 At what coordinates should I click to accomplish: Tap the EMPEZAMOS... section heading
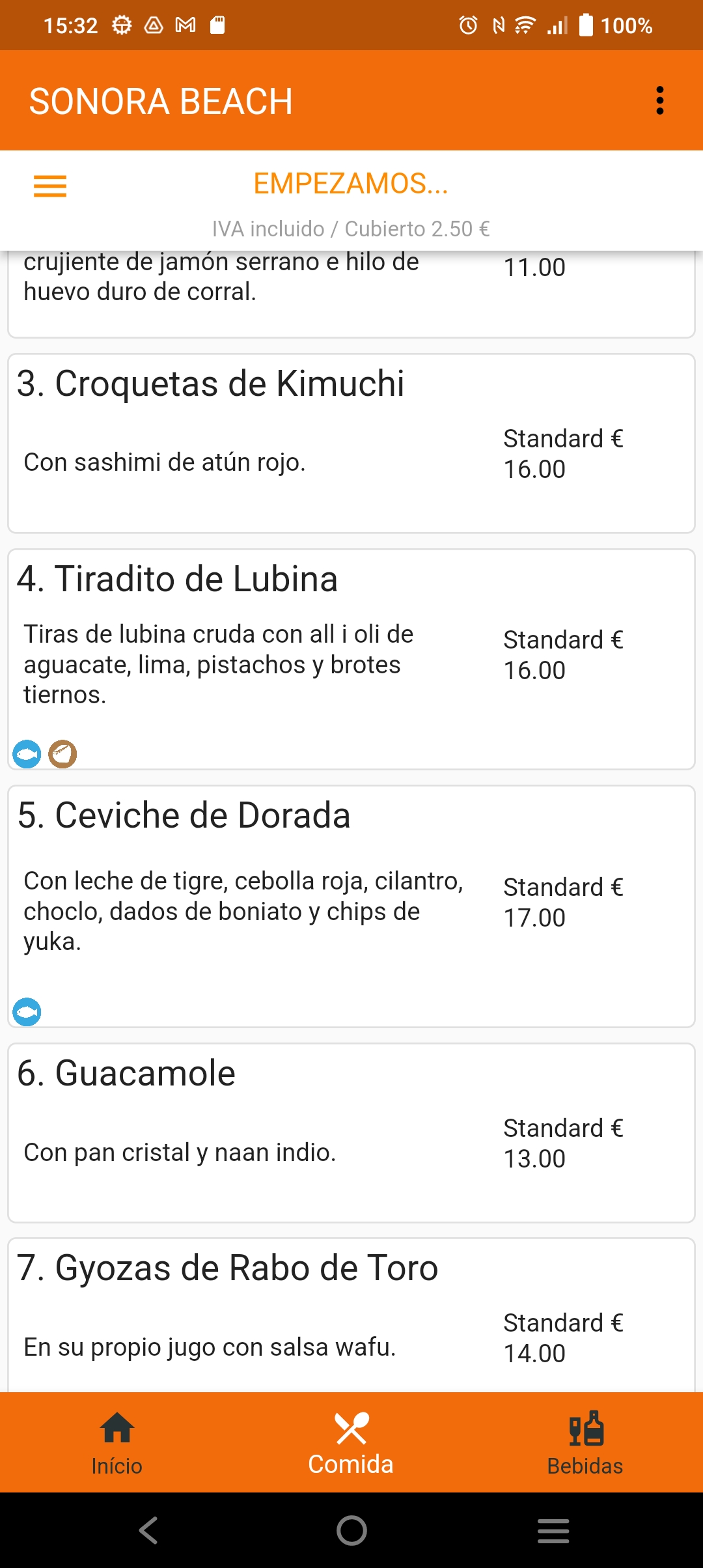351,184
